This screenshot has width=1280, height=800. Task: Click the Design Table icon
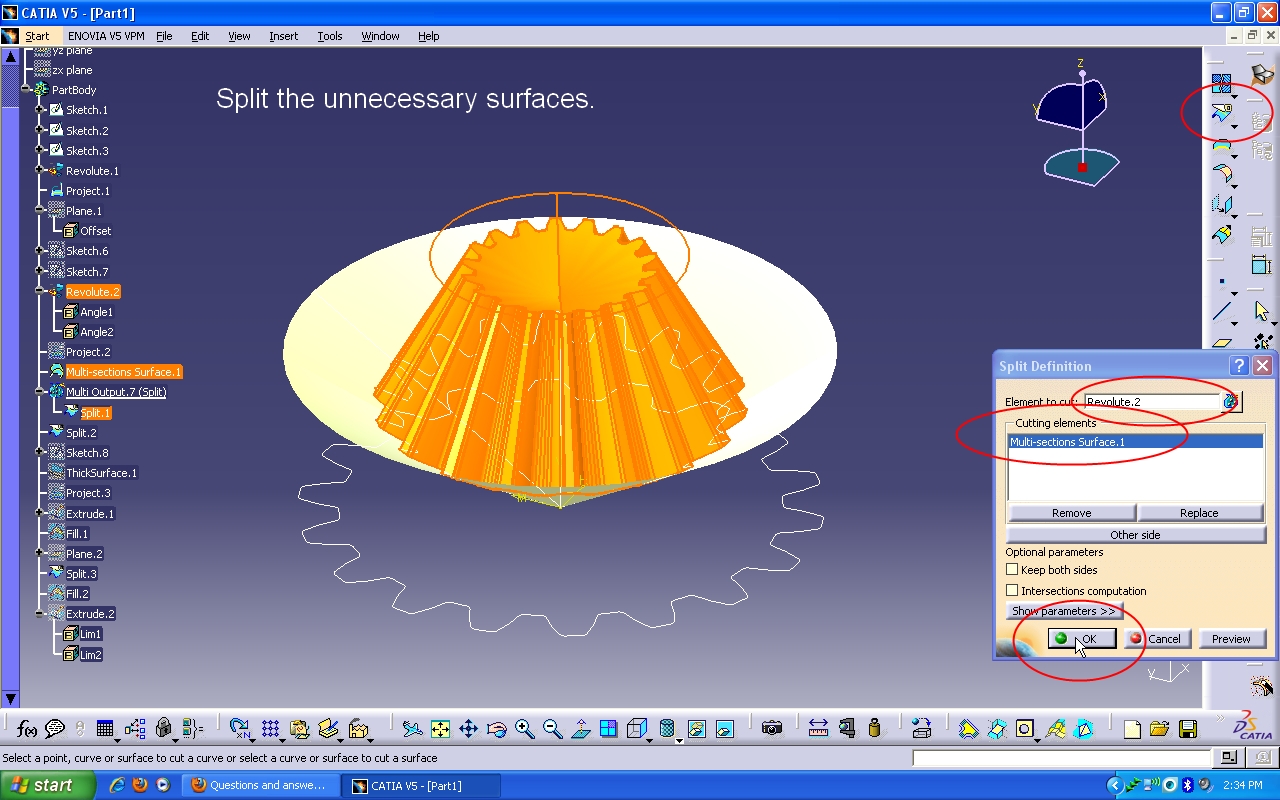click(105, 729)
